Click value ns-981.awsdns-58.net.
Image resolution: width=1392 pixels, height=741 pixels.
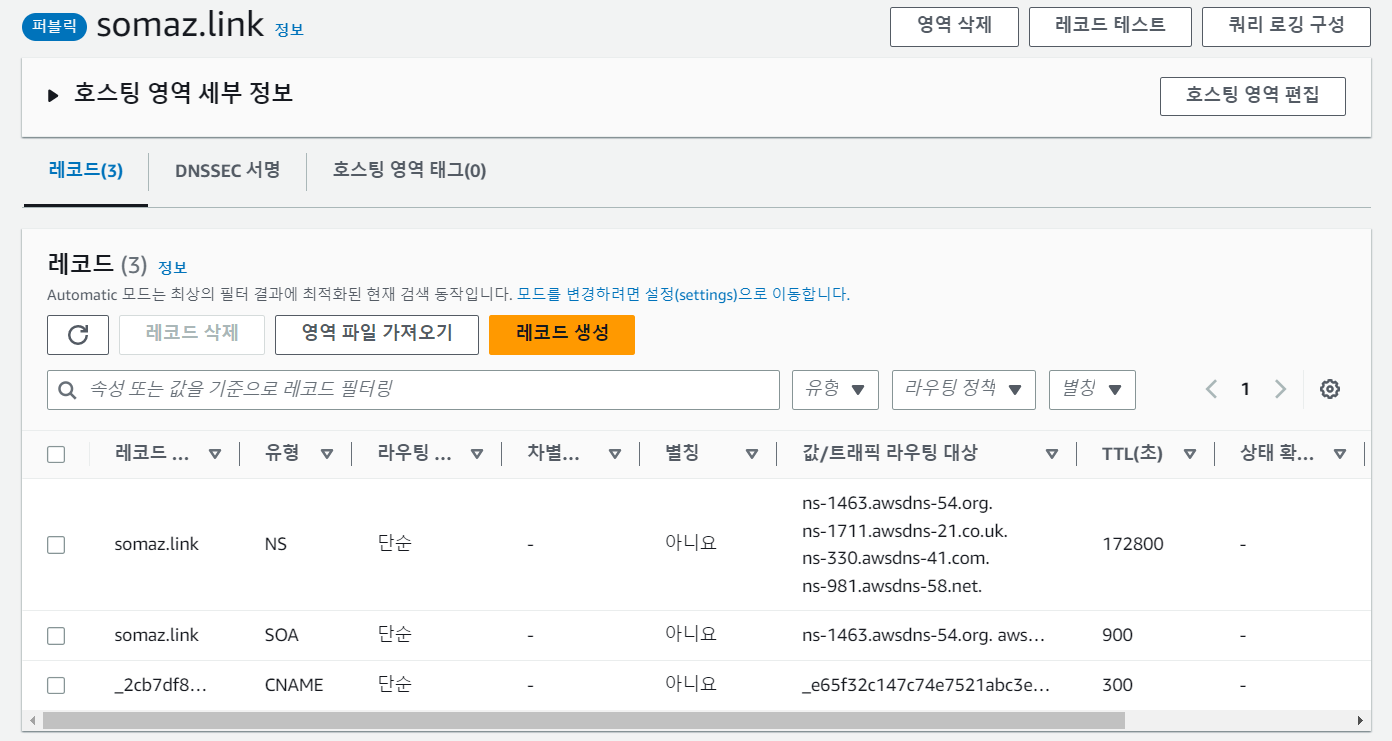coord(892,586)
